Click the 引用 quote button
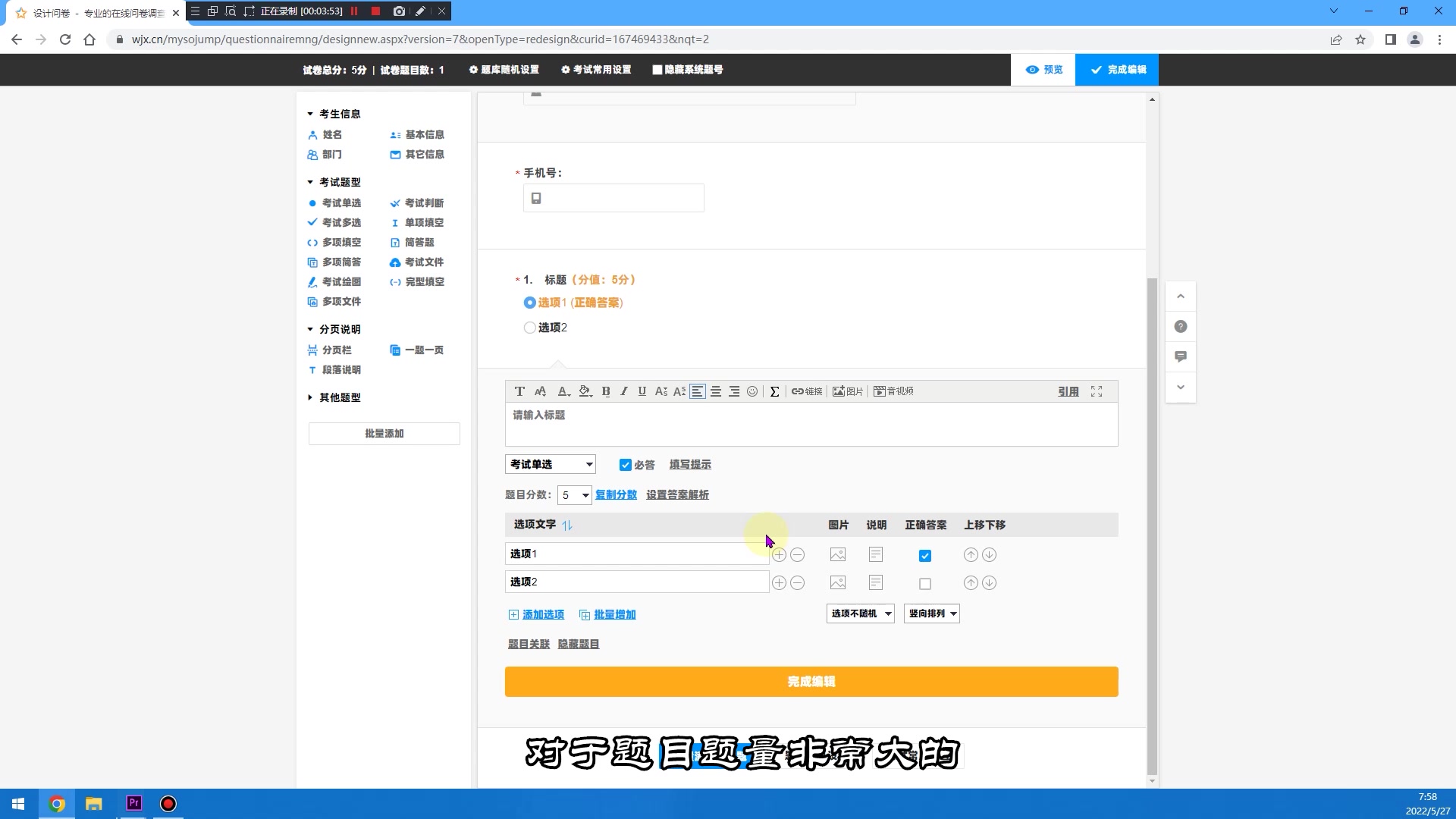This screenshot has width=1456, height=819. point(1068,391)
